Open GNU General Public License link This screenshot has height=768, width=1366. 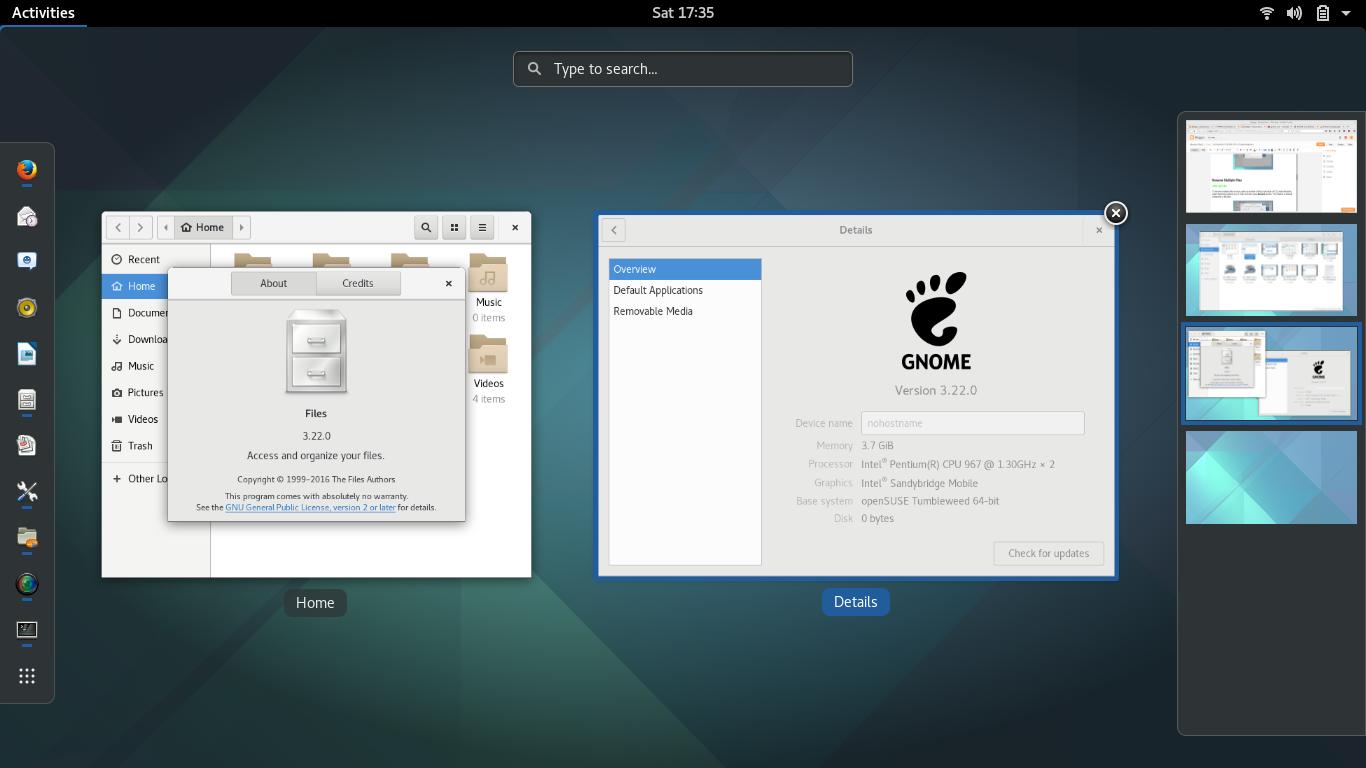pos(310,507)
